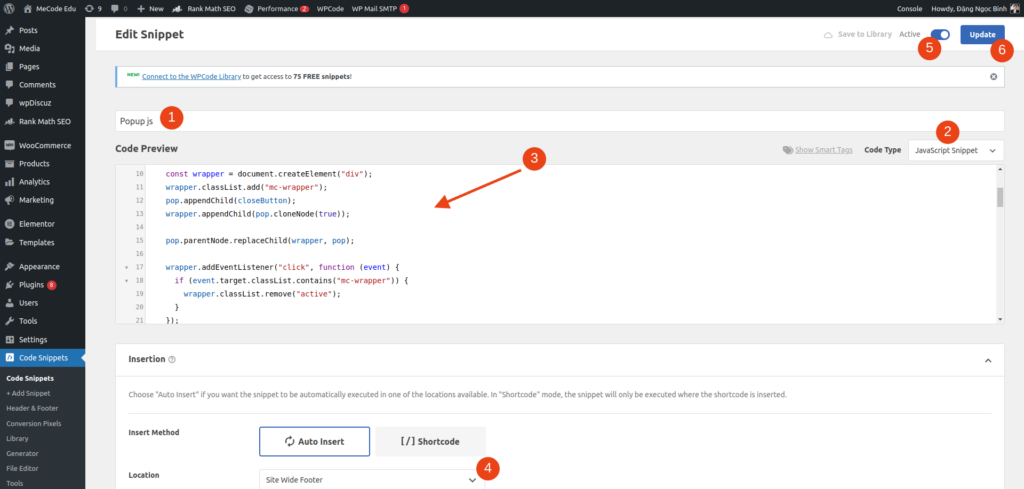Select Auto Insert method
The image size is (1024, 489).
tap(315, 441)
